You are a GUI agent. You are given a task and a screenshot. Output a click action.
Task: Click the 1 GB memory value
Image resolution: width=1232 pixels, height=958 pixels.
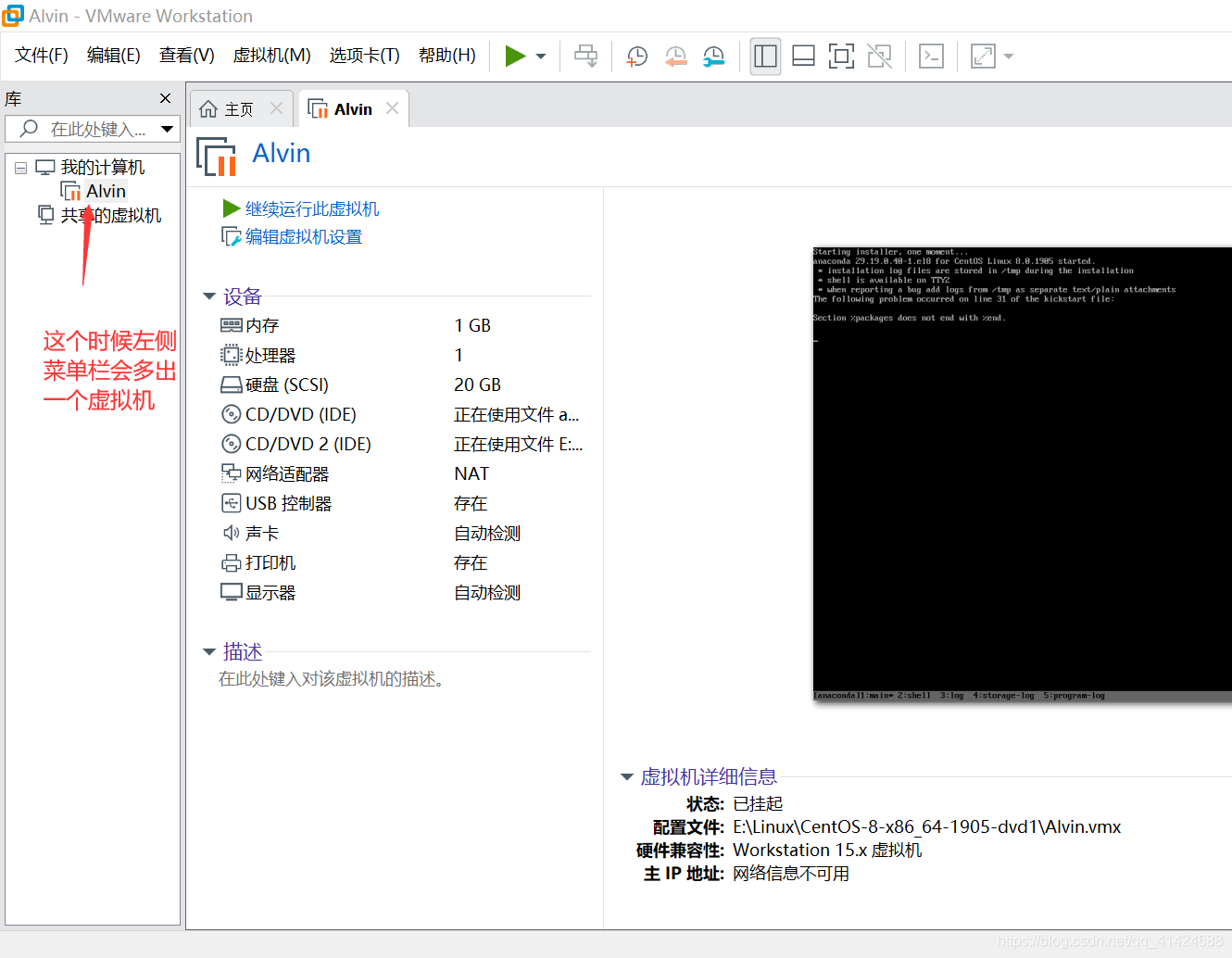[x=472, y=325]
